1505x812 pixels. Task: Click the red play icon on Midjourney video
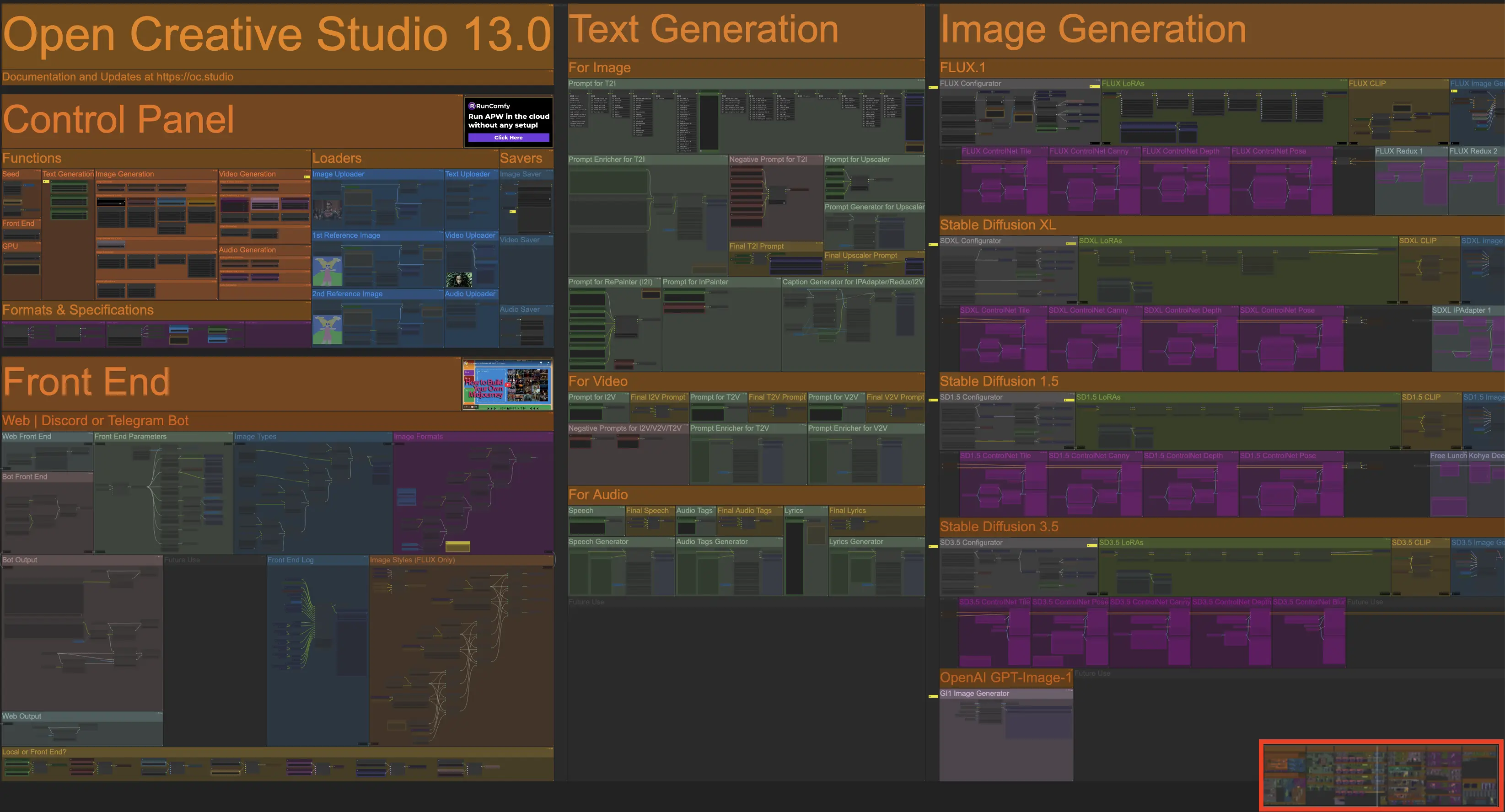tap(509, 385)
